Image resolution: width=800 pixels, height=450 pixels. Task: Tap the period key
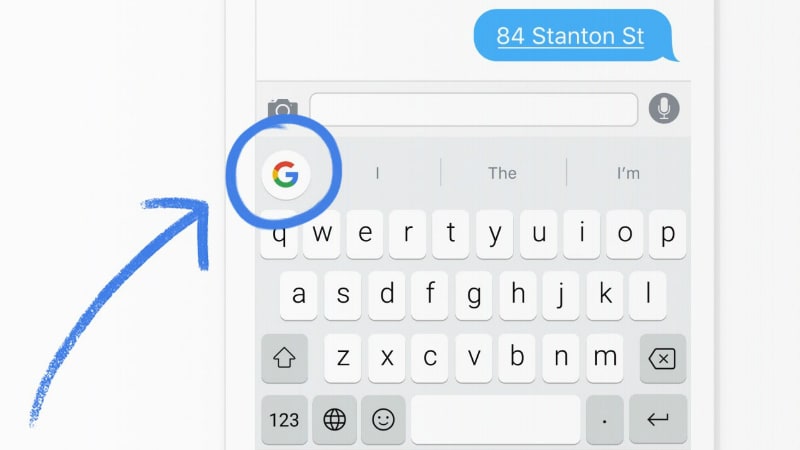point(605,420)
